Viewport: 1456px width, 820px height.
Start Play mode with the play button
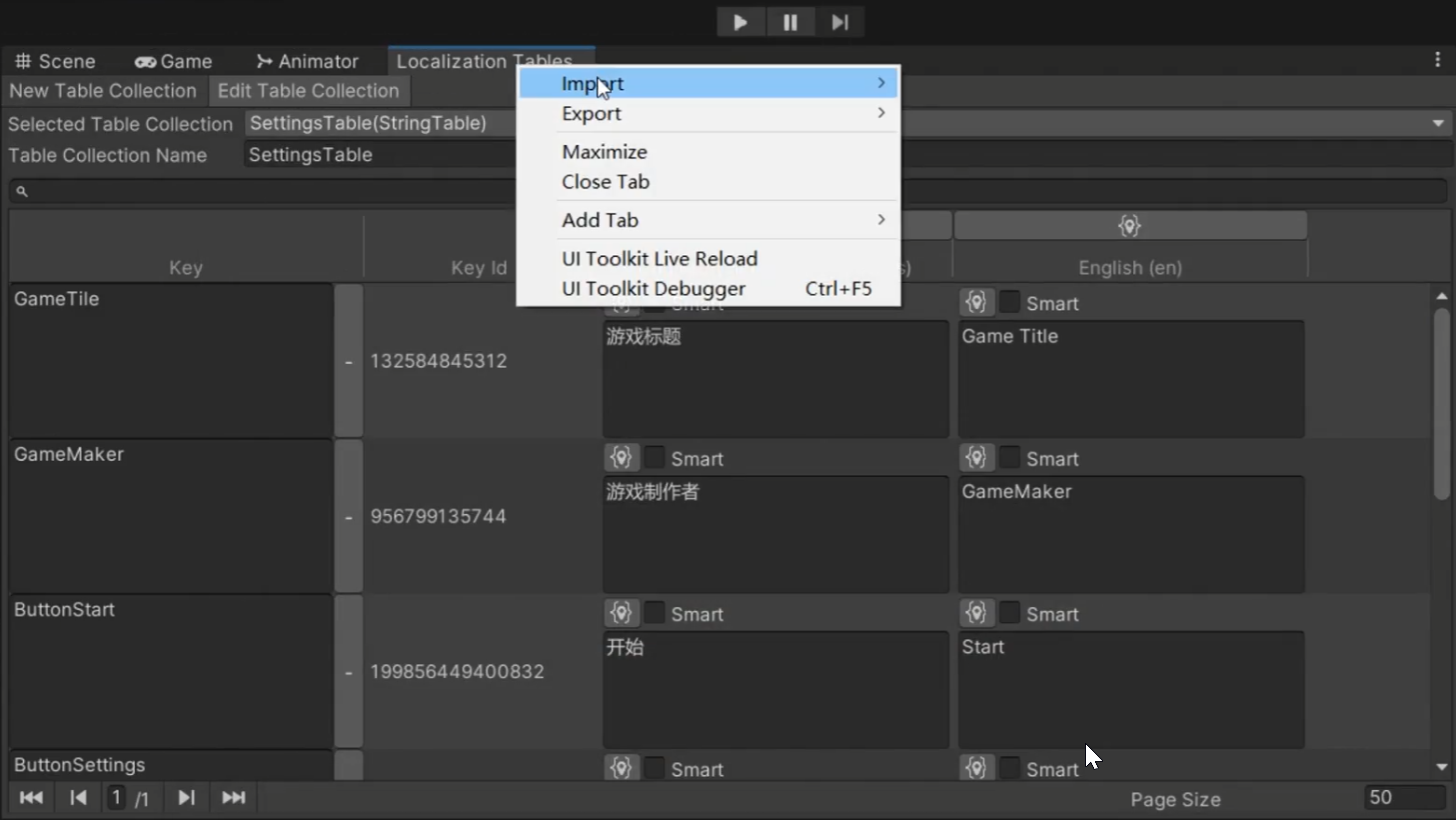[x=741, y=22]
